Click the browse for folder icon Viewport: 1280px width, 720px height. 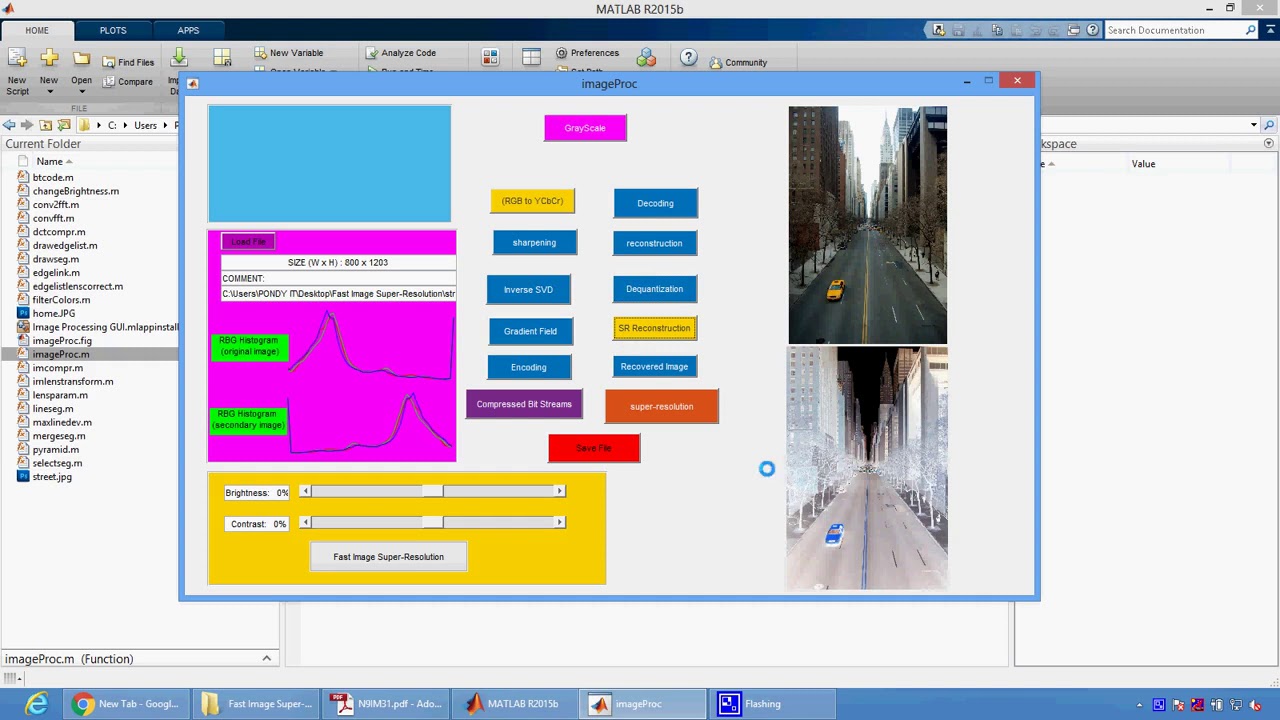pos(64,125)
